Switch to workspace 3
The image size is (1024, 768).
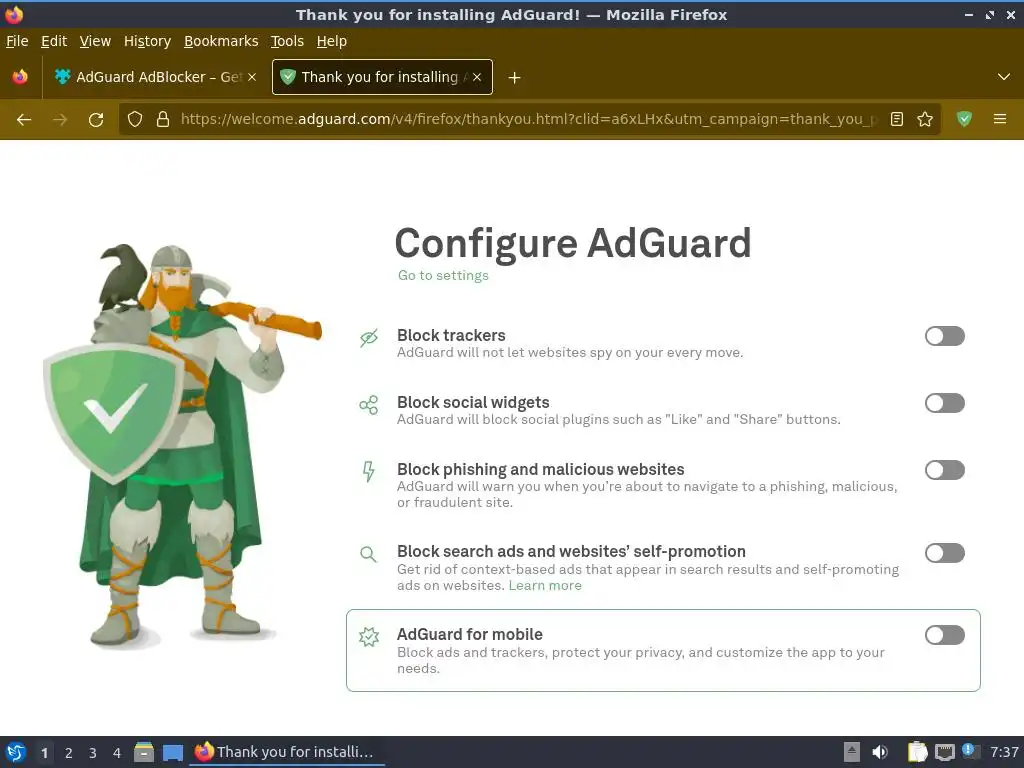93,753
